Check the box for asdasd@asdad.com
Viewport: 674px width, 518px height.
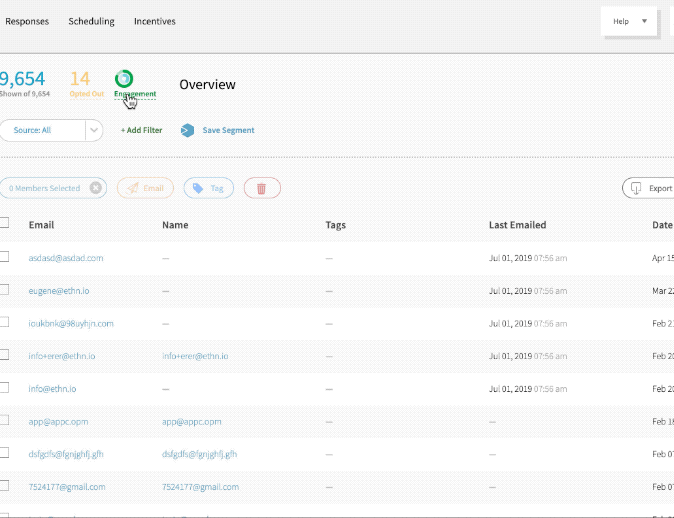coord(4,257)
